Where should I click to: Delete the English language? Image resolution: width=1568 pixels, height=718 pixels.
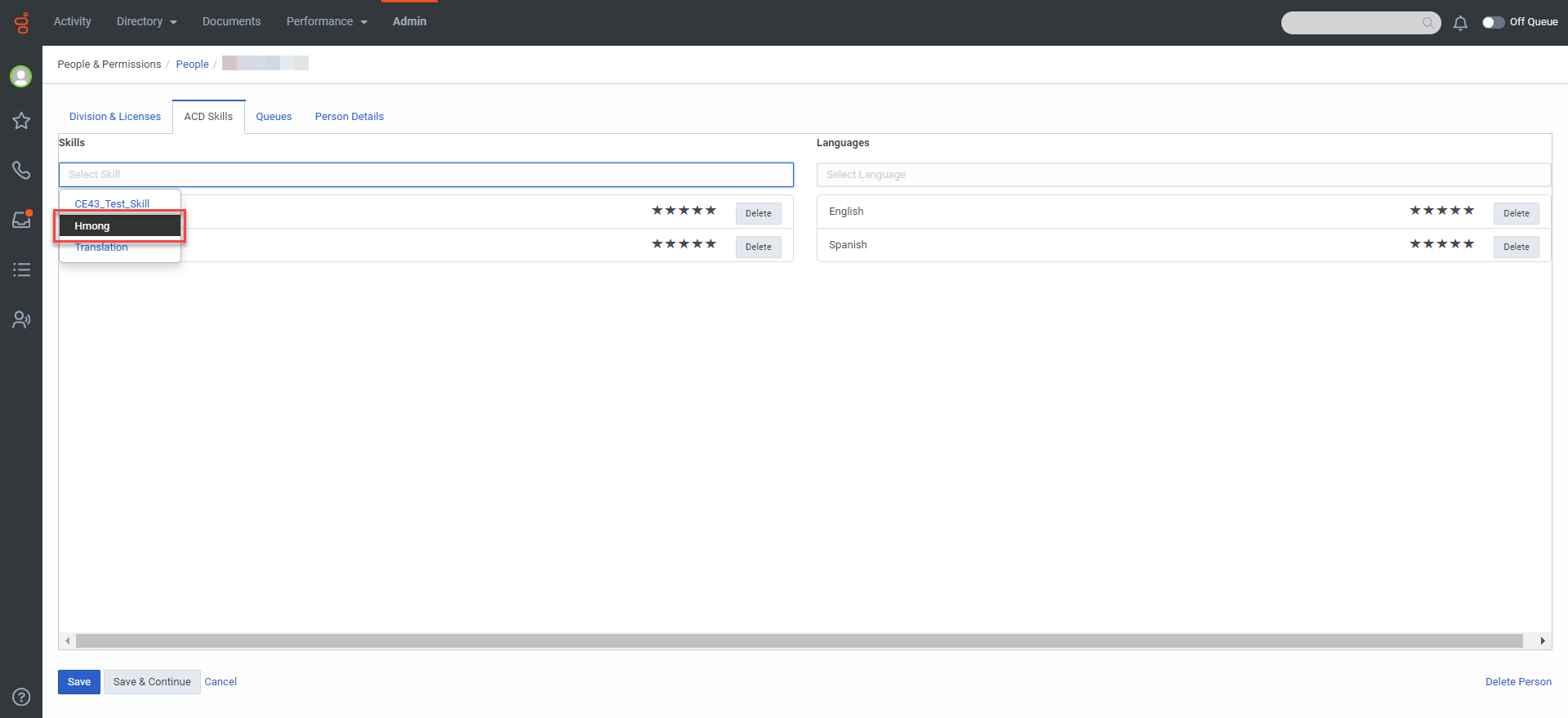(1516, 213)
